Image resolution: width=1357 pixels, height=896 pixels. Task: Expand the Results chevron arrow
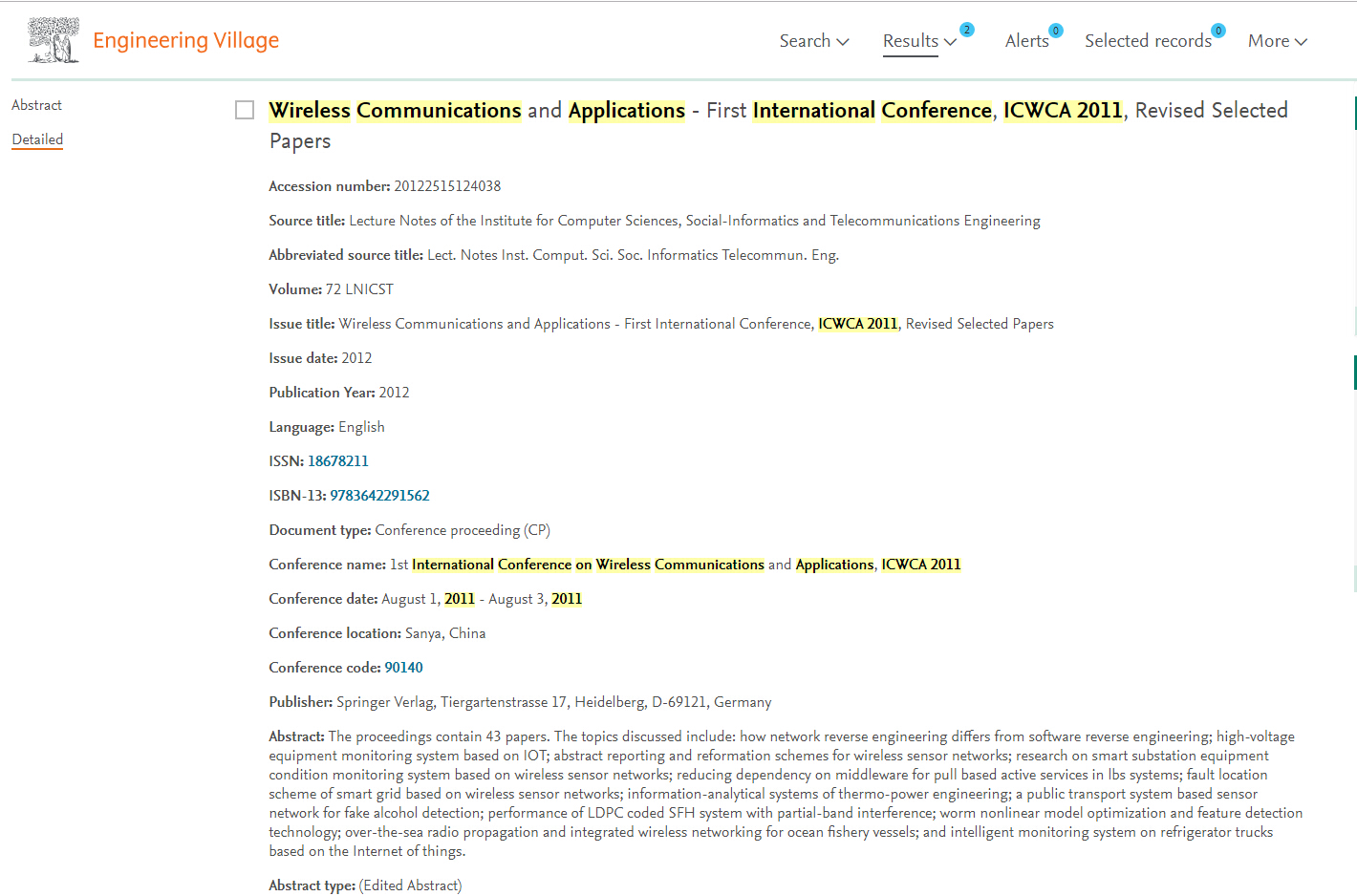point(950,42)
